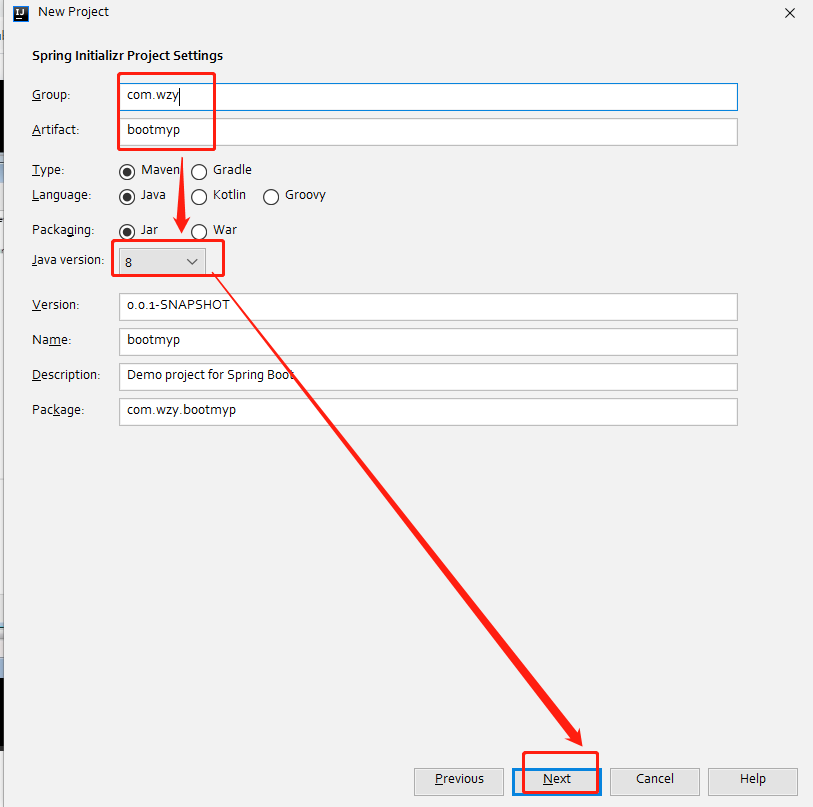The width and height of the screenshot is (813, 807).
Task: Click the Description input field
Action: (428, 377)
